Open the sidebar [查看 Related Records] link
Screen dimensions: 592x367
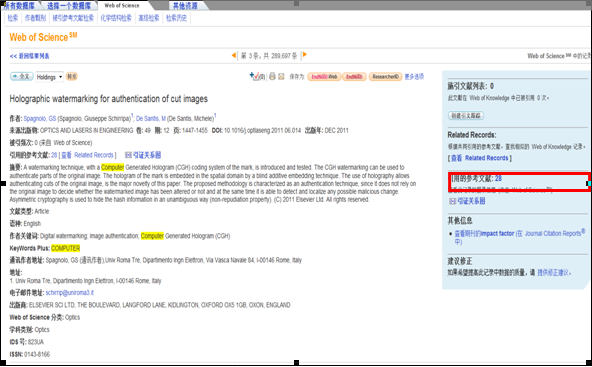(x=481, y=158)
